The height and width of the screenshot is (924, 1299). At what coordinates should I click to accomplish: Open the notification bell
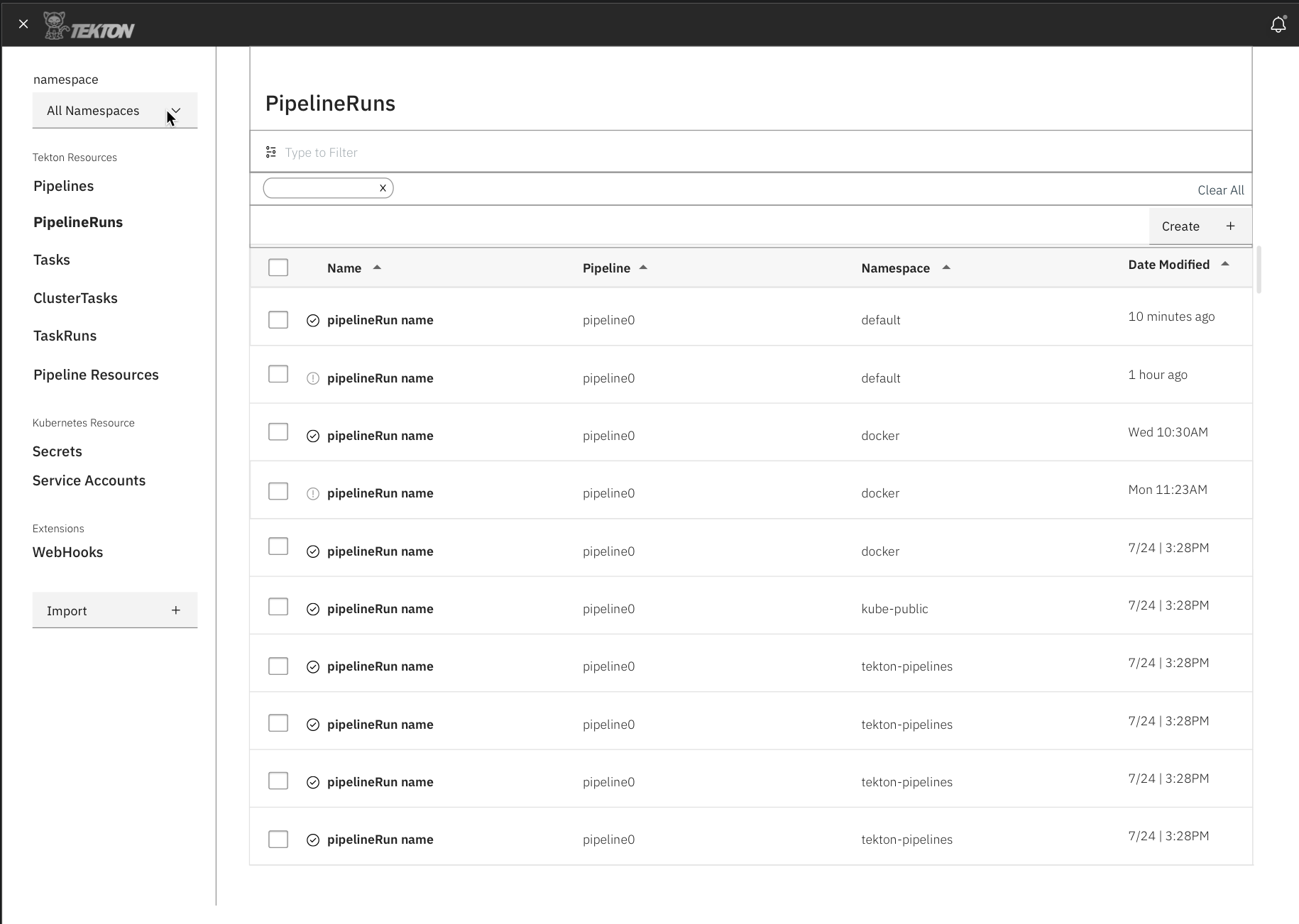click(x=1278, y=24)
